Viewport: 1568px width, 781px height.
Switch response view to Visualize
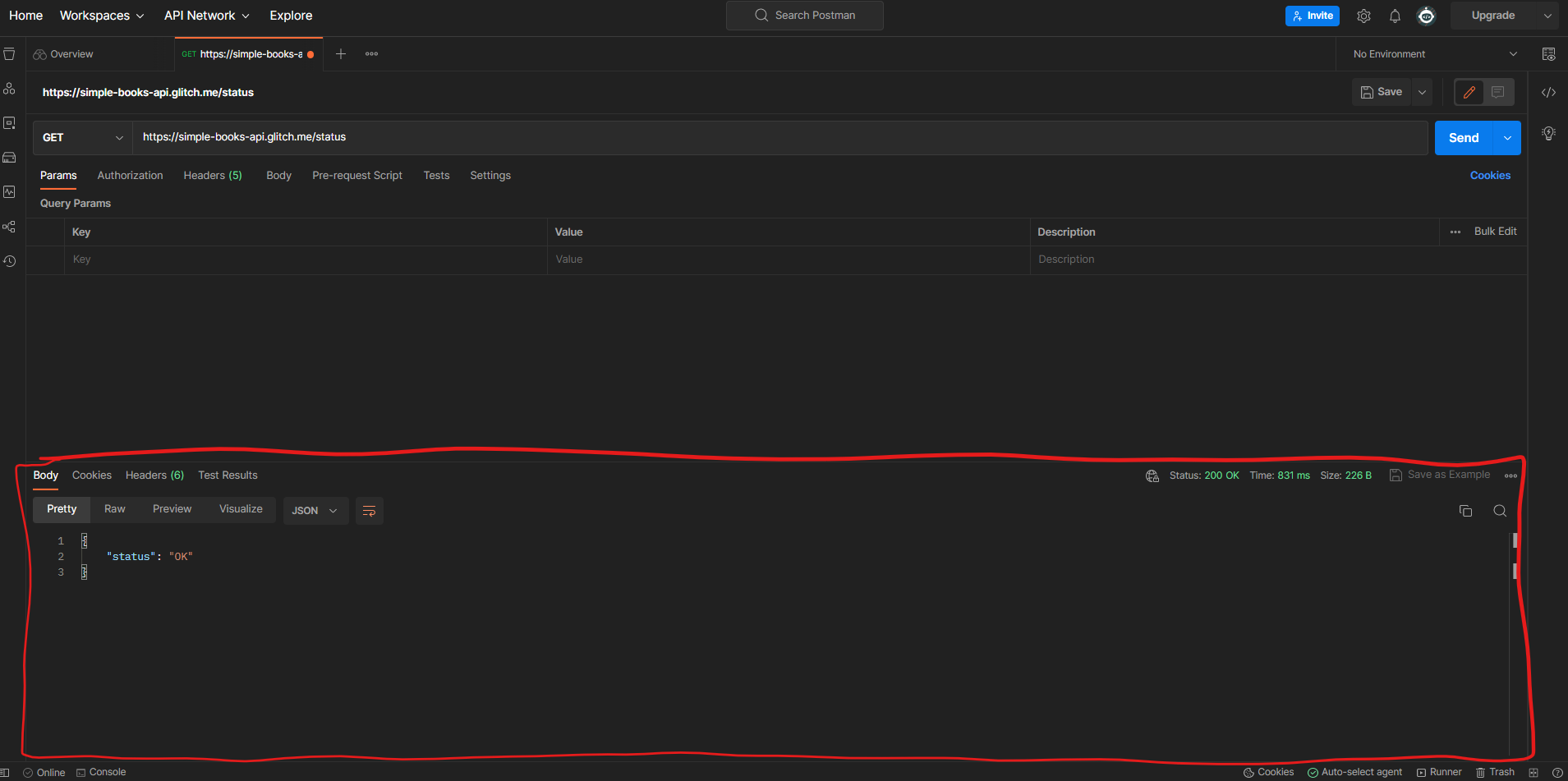point(241,509)
